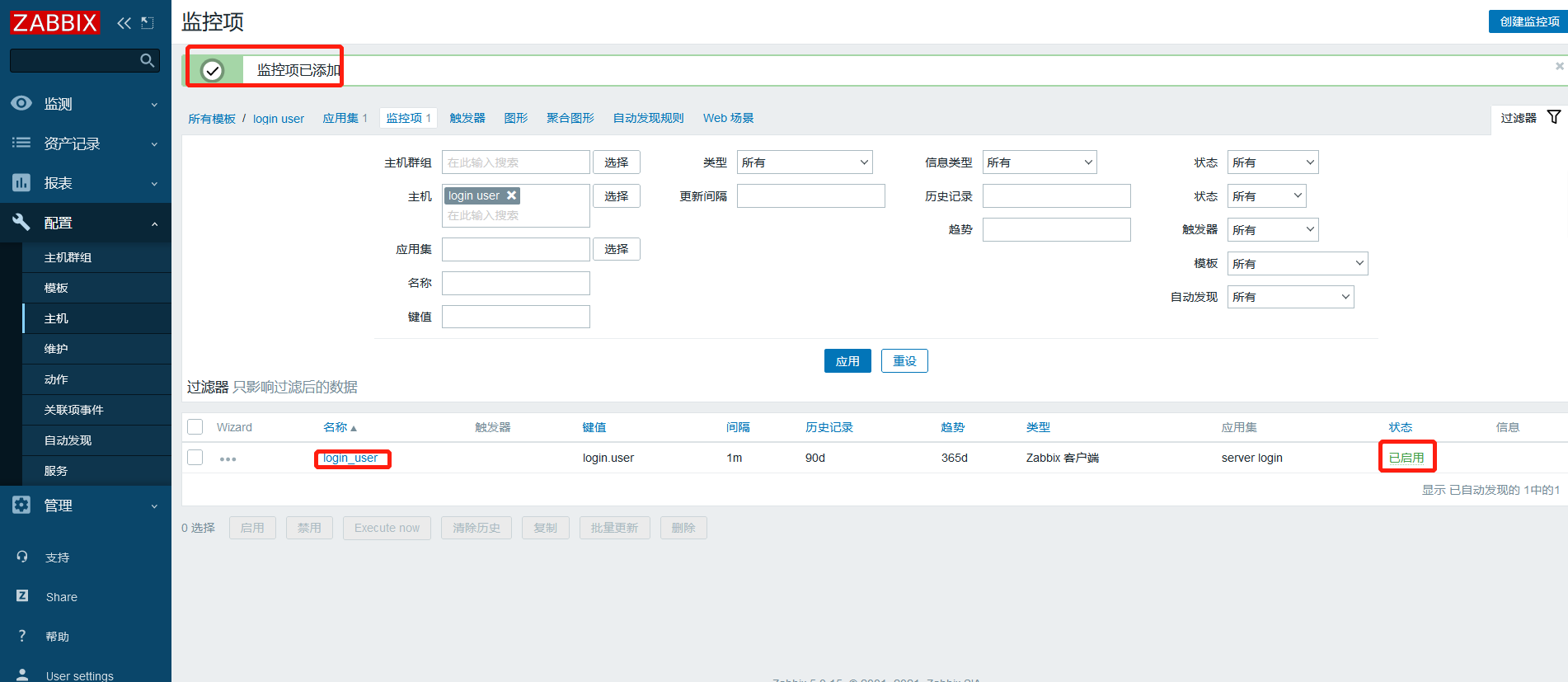Toggle the 已启用 status link
The image size is (1568, 682).
1406,458
